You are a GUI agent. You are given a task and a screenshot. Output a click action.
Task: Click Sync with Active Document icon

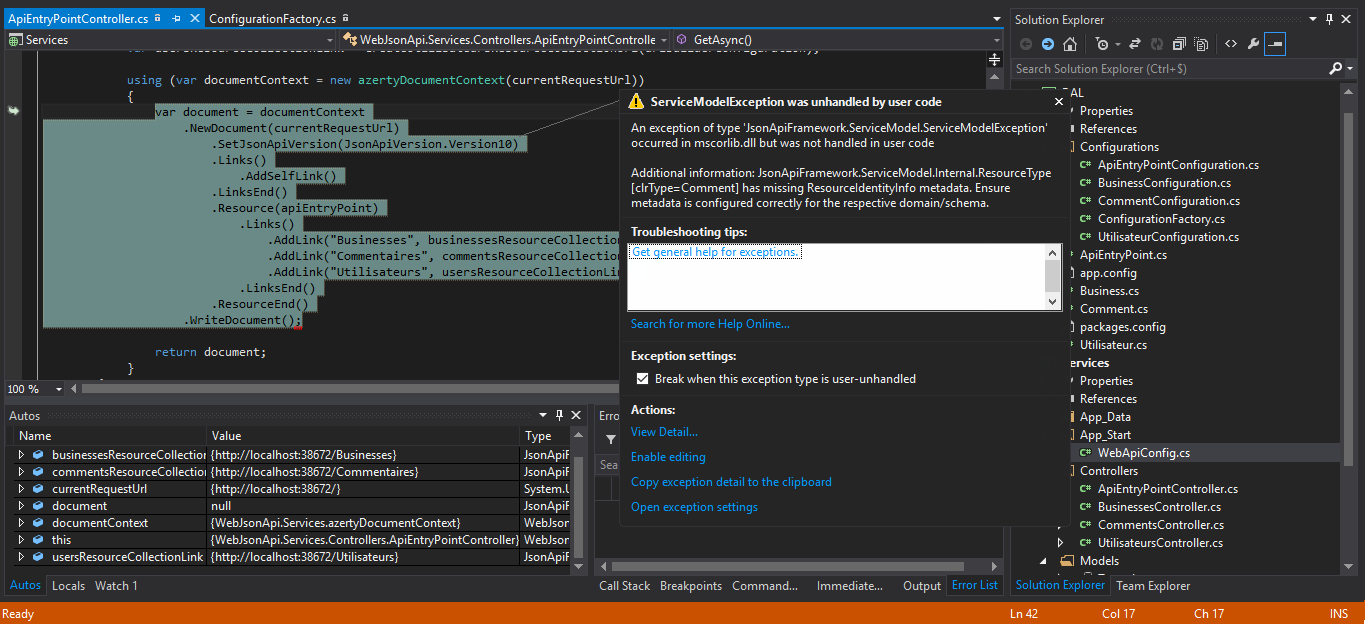(x=1134, y=44)
